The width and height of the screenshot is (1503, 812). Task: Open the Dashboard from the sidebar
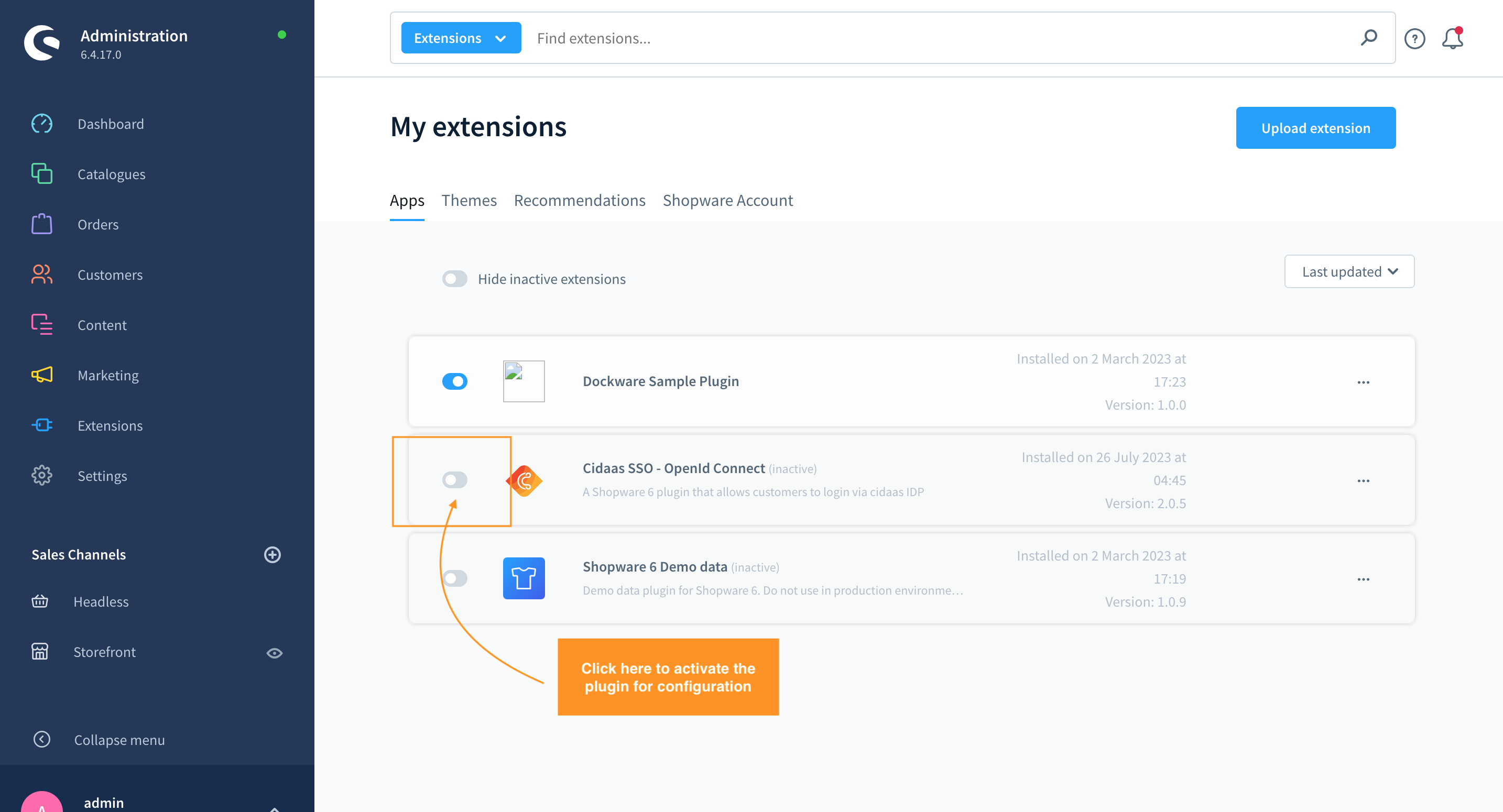tap(41, 123)
